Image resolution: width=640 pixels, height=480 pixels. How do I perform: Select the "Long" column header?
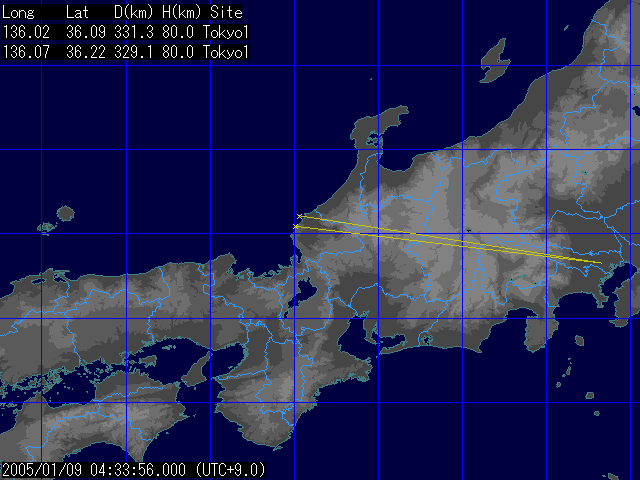pos(20,12)
